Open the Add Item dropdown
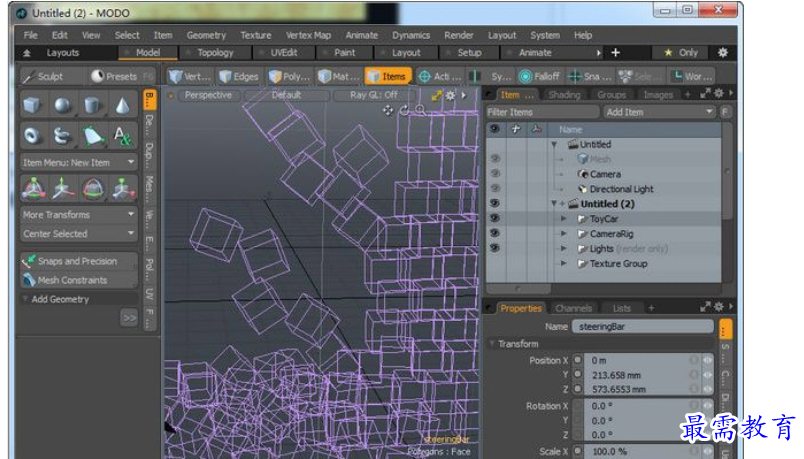This screenshot has height=459, width=804. pyautogui.click(x=658, y=112)
